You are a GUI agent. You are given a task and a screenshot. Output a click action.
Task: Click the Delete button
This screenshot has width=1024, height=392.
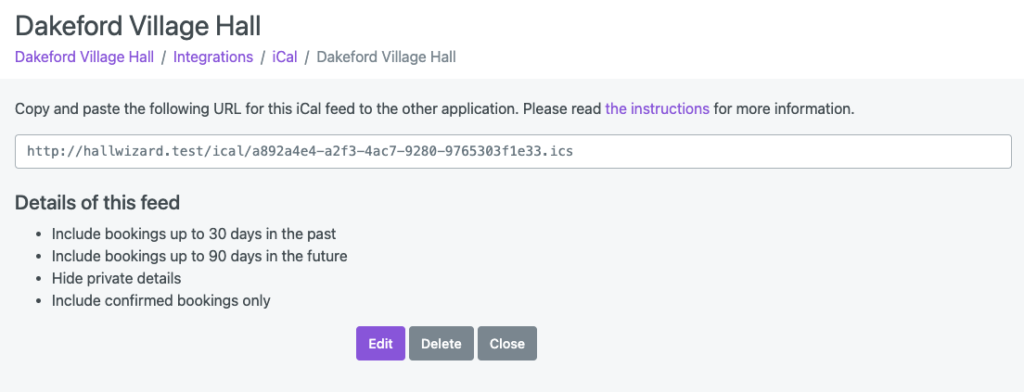tap(441, 344)
